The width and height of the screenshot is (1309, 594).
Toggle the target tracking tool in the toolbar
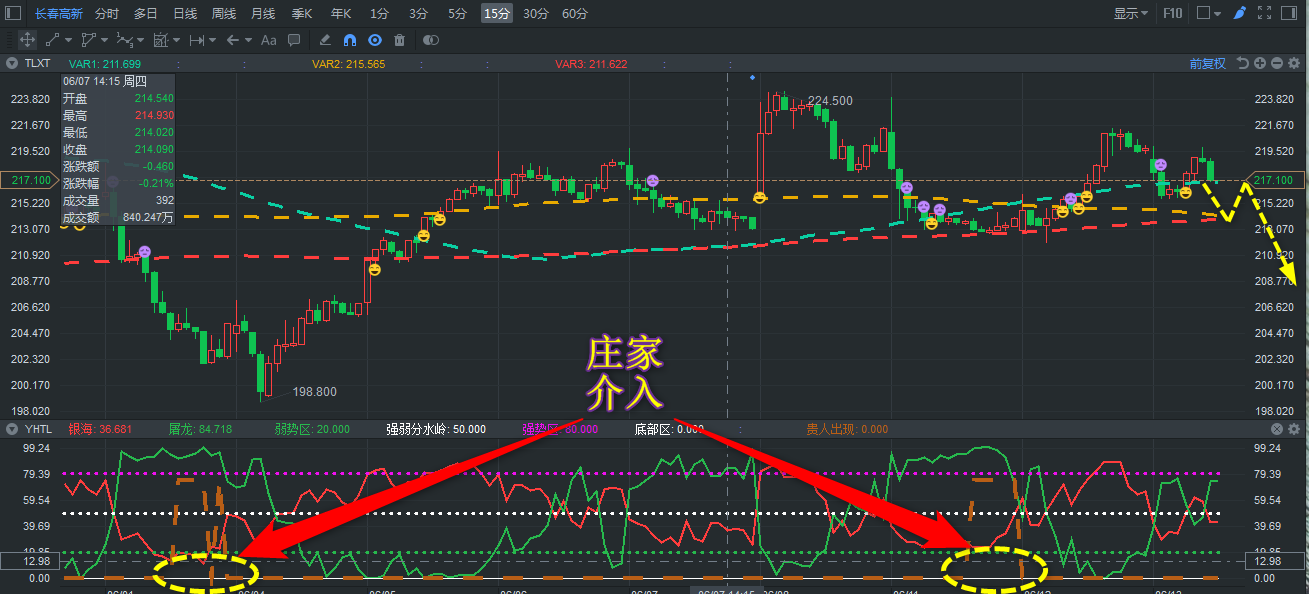pos(376,40)
